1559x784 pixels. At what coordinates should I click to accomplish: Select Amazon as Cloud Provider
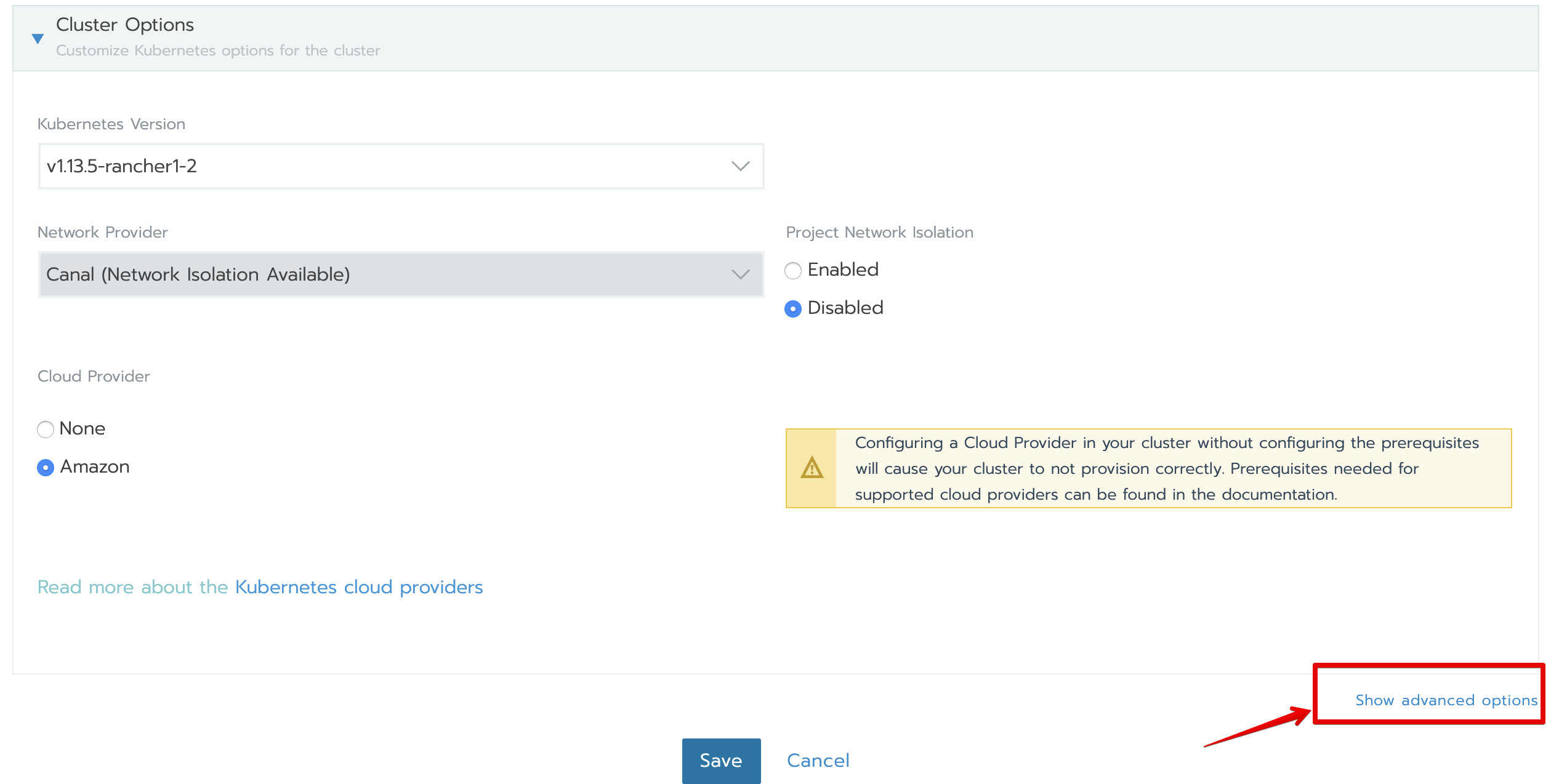(x=46, y=468)
